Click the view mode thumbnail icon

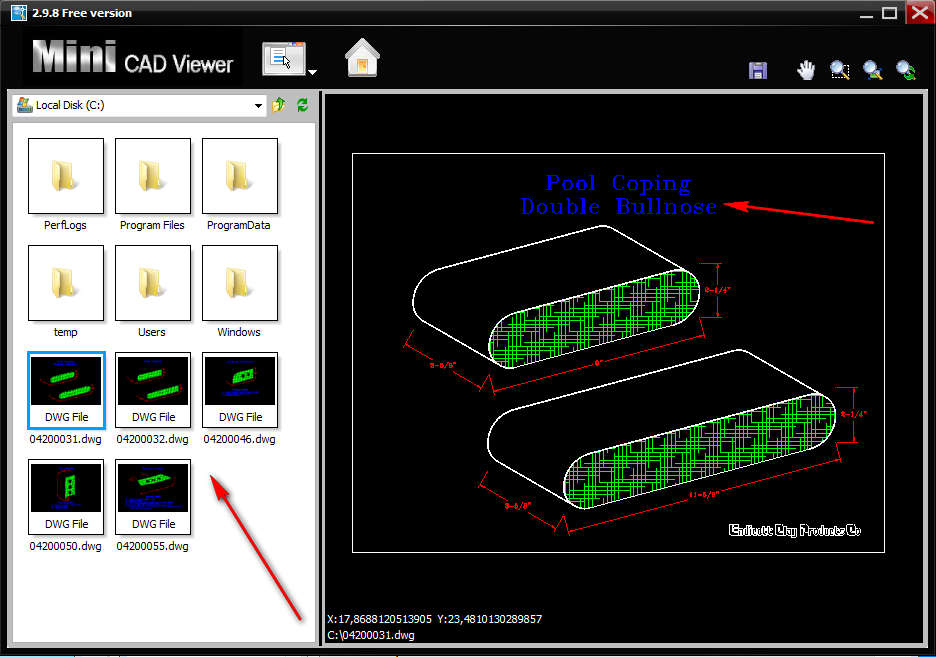(283, 57)
